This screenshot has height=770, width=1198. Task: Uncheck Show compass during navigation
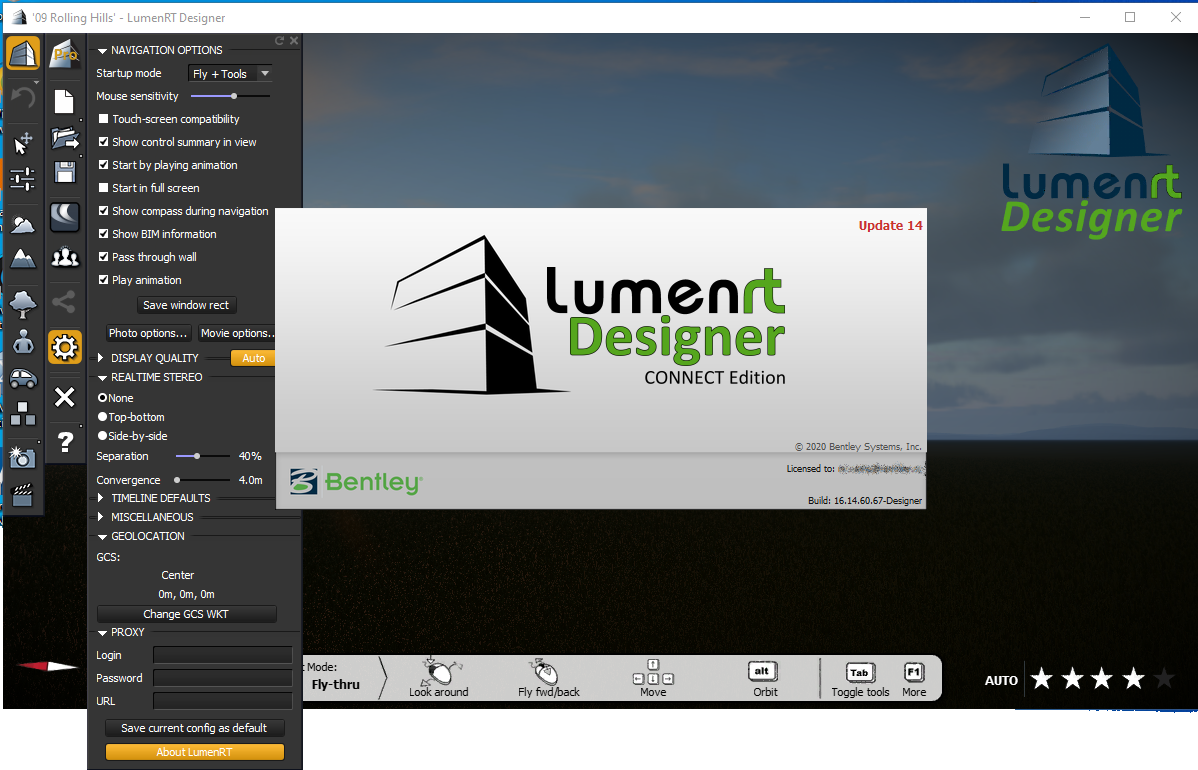[x=103, y=211]
